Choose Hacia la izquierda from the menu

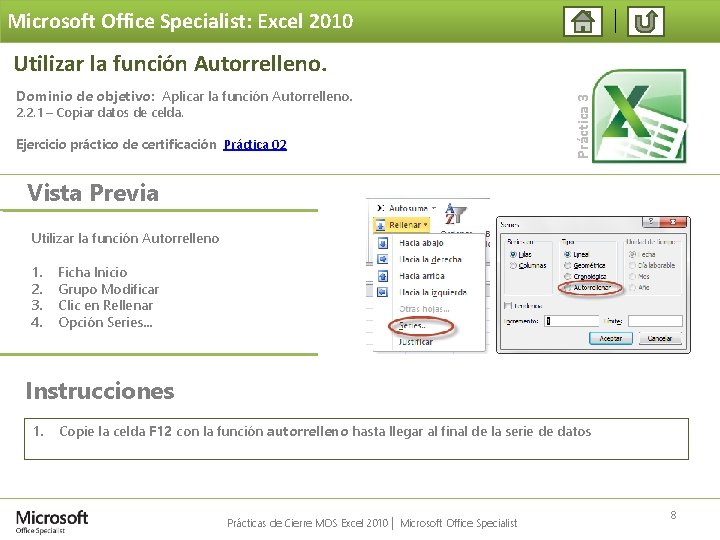[x=433, y=292]
